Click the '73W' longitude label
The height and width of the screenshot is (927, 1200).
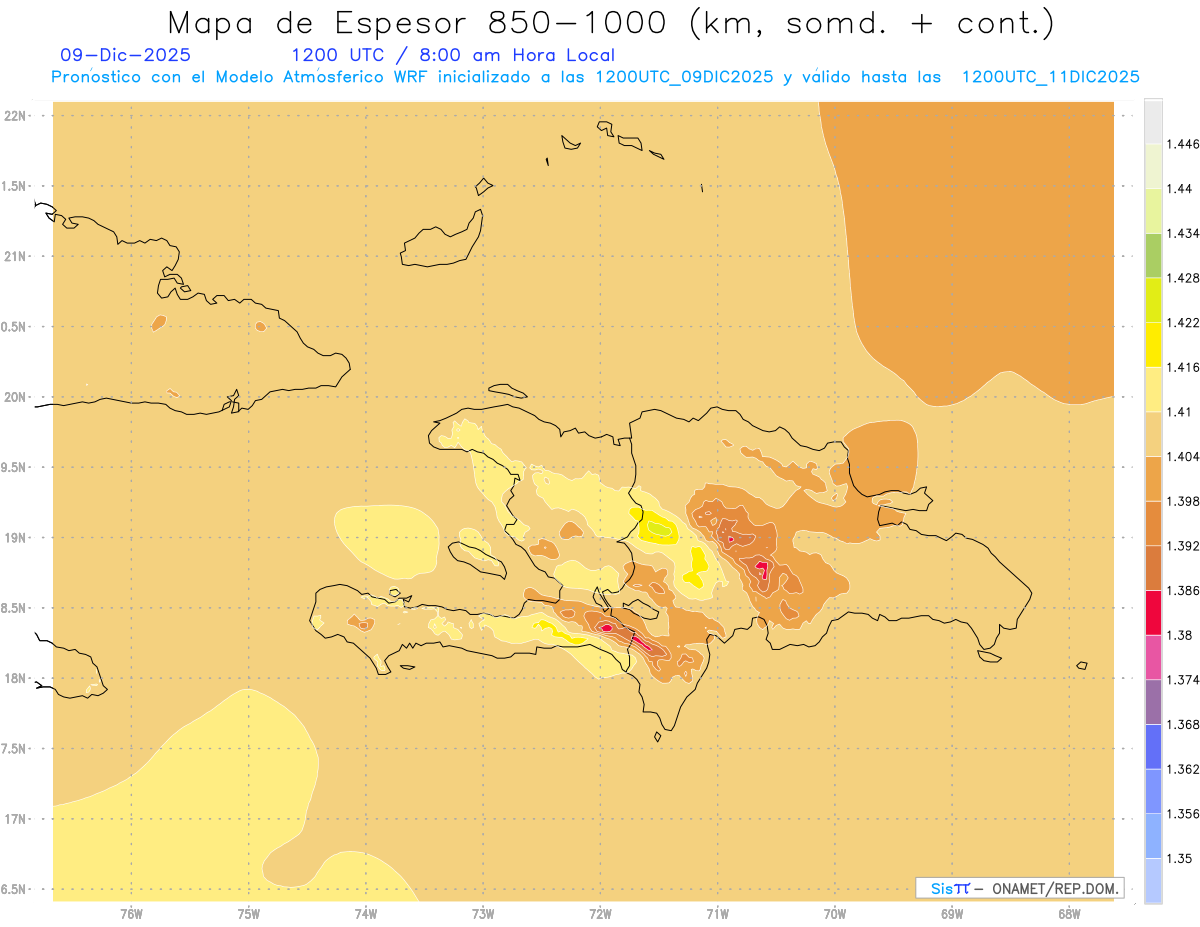coord(483,914)
